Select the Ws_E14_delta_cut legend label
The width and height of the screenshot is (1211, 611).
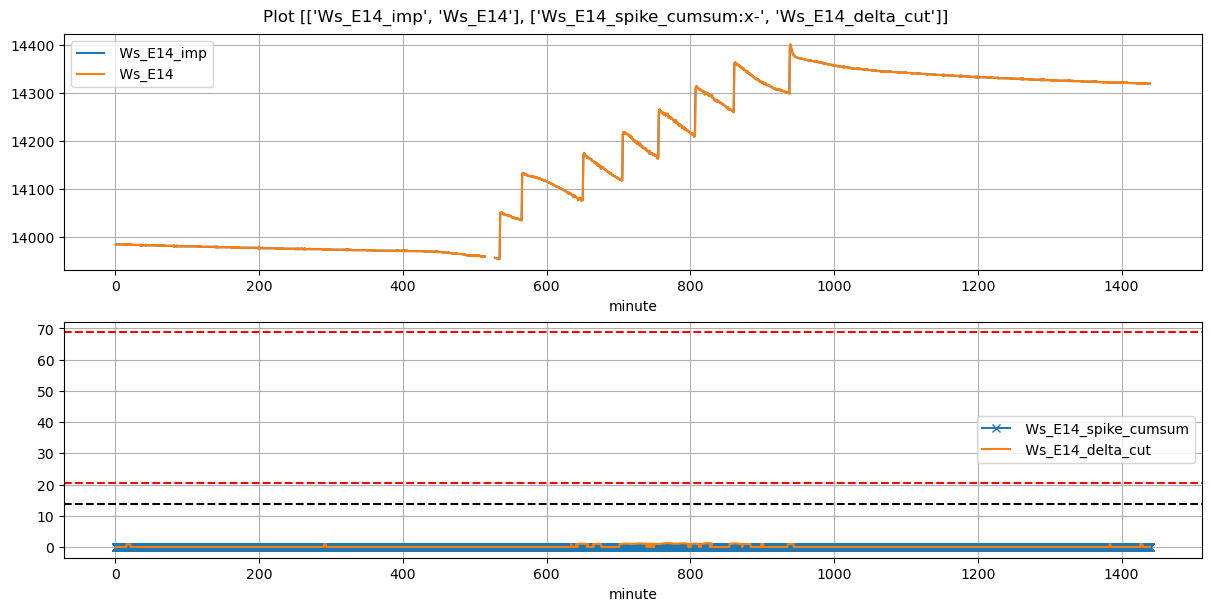[x=1087, y=449]
